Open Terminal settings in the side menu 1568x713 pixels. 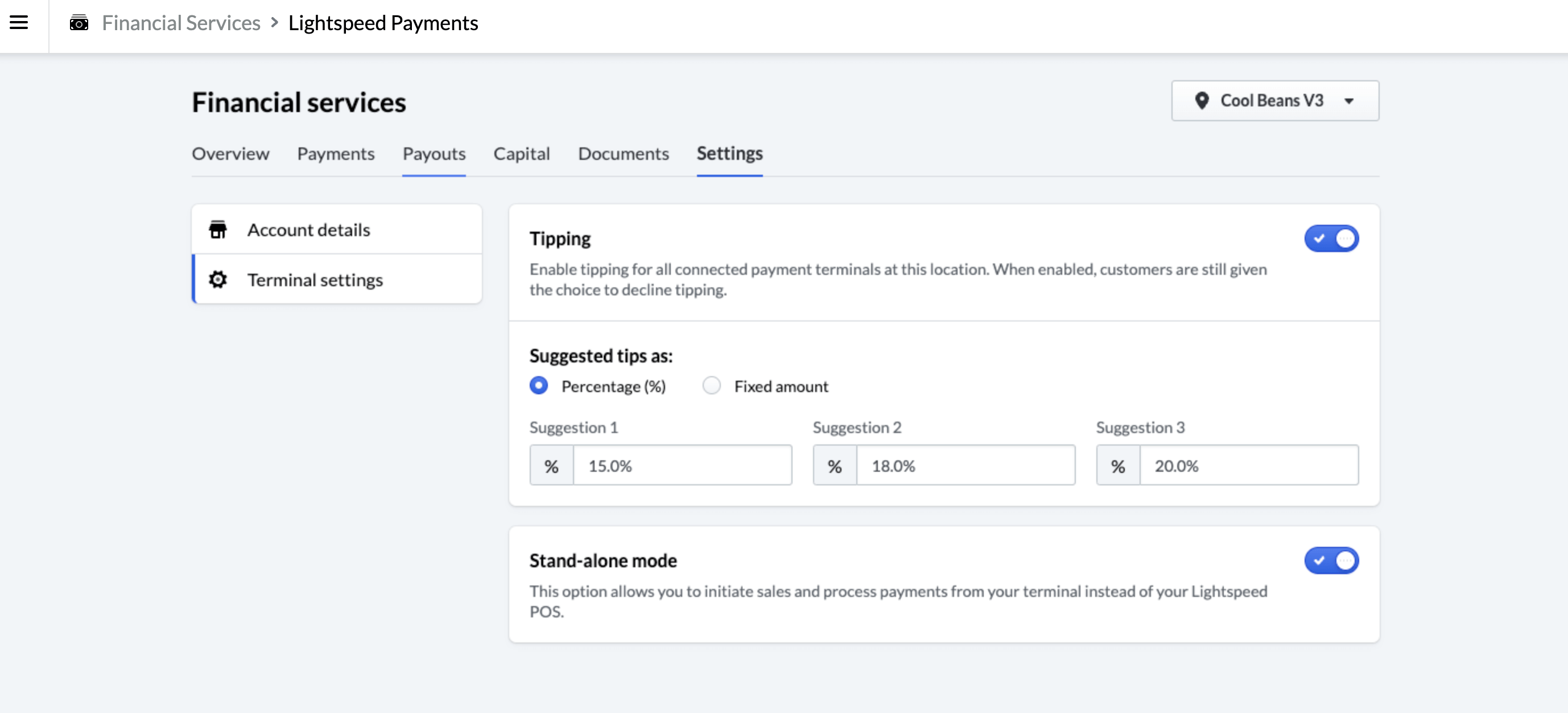pyautogui.click(x=337, y=279)
